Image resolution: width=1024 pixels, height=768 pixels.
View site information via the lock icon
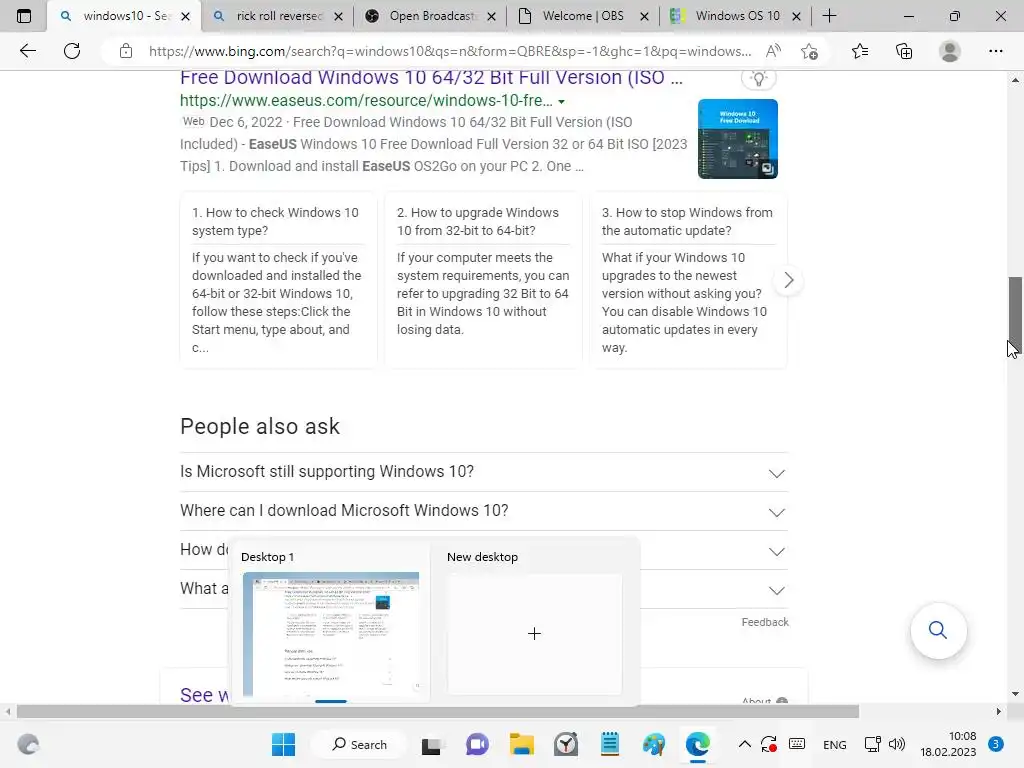click(126, 51)
